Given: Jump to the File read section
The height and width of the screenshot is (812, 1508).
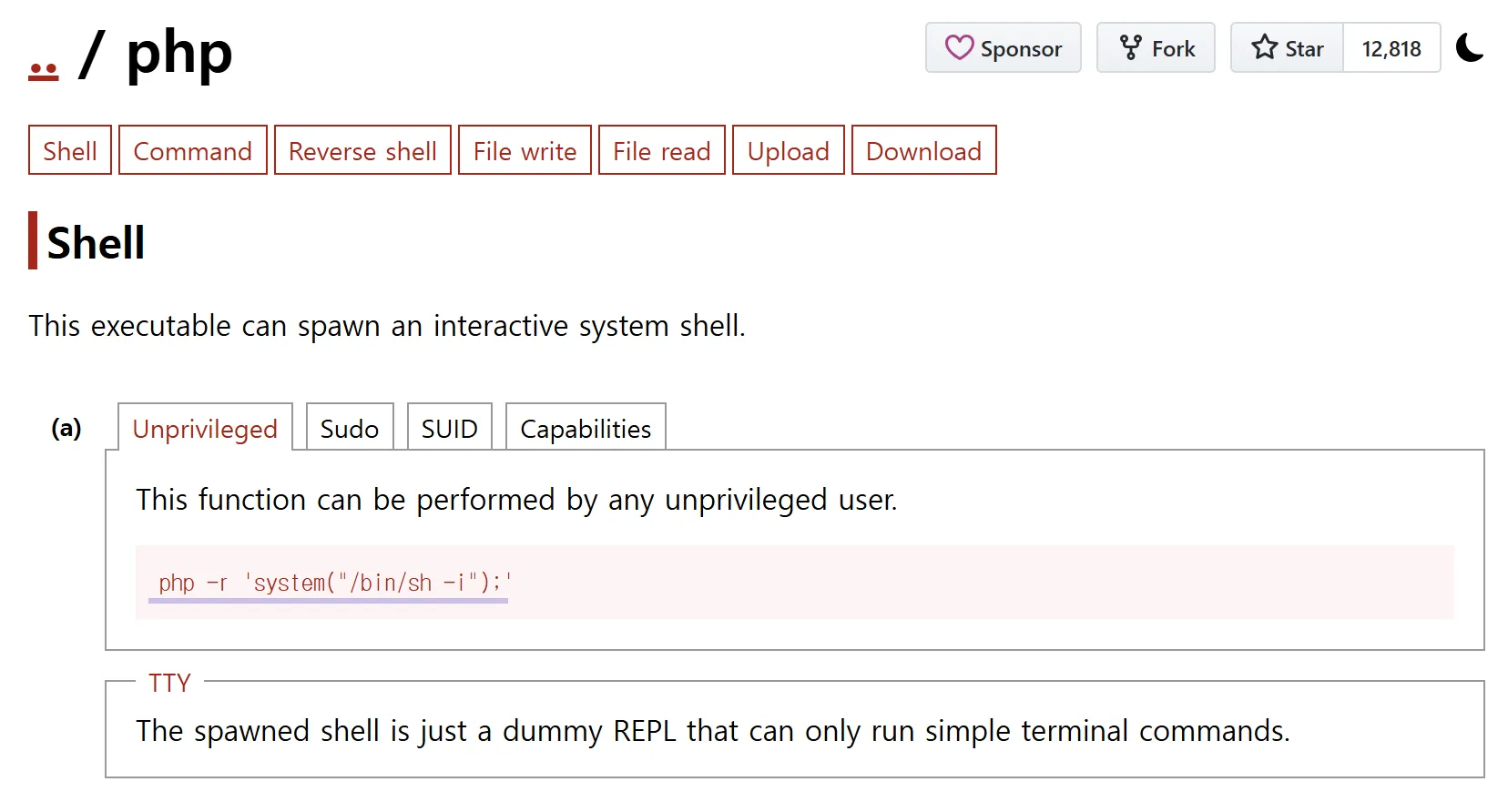Looking at the screenshot, I should tap(662, 150).
